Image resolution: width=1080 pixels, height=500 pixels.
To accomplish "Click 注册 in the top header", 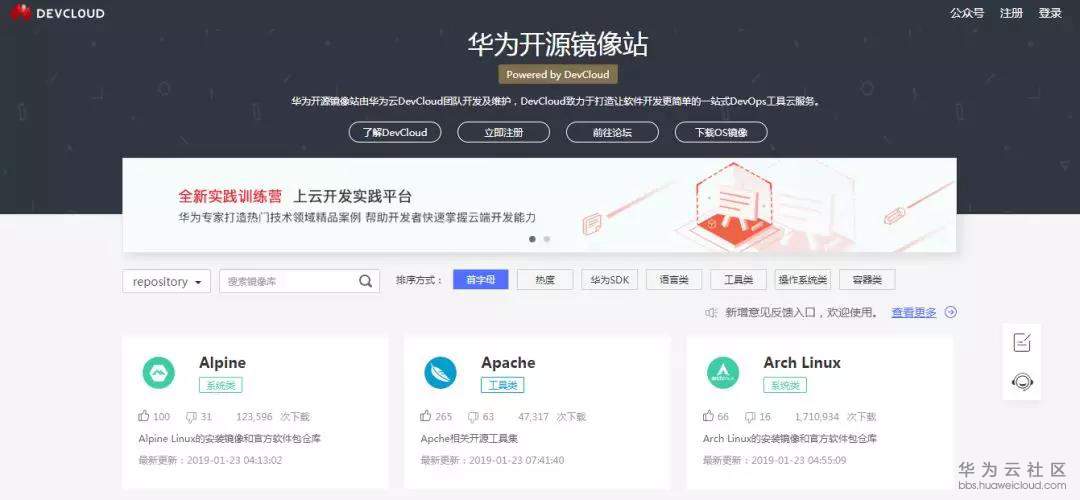I will [x=1011, y=13].
